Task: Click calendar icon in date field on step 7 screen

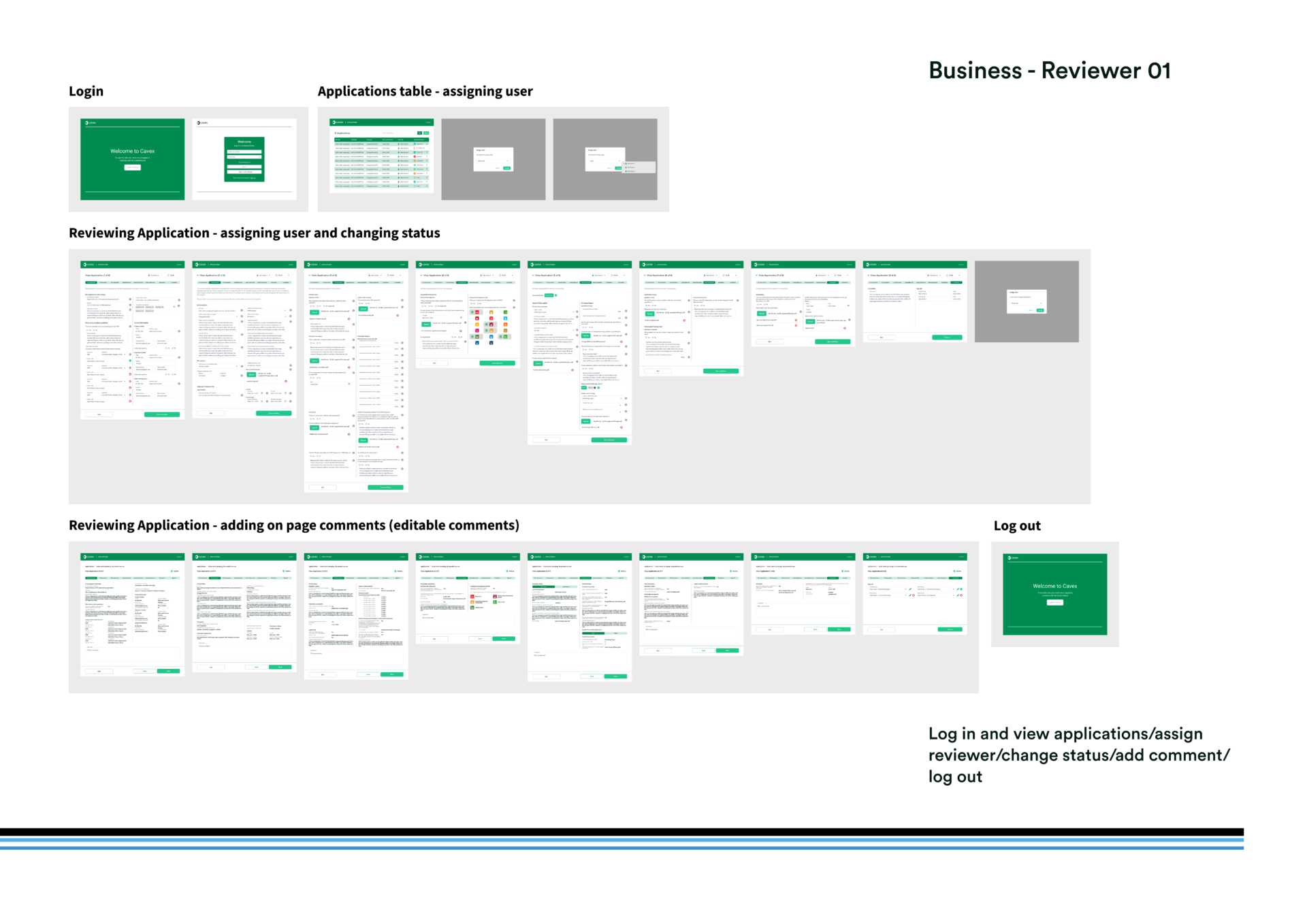Action: (x=848, y=306)
